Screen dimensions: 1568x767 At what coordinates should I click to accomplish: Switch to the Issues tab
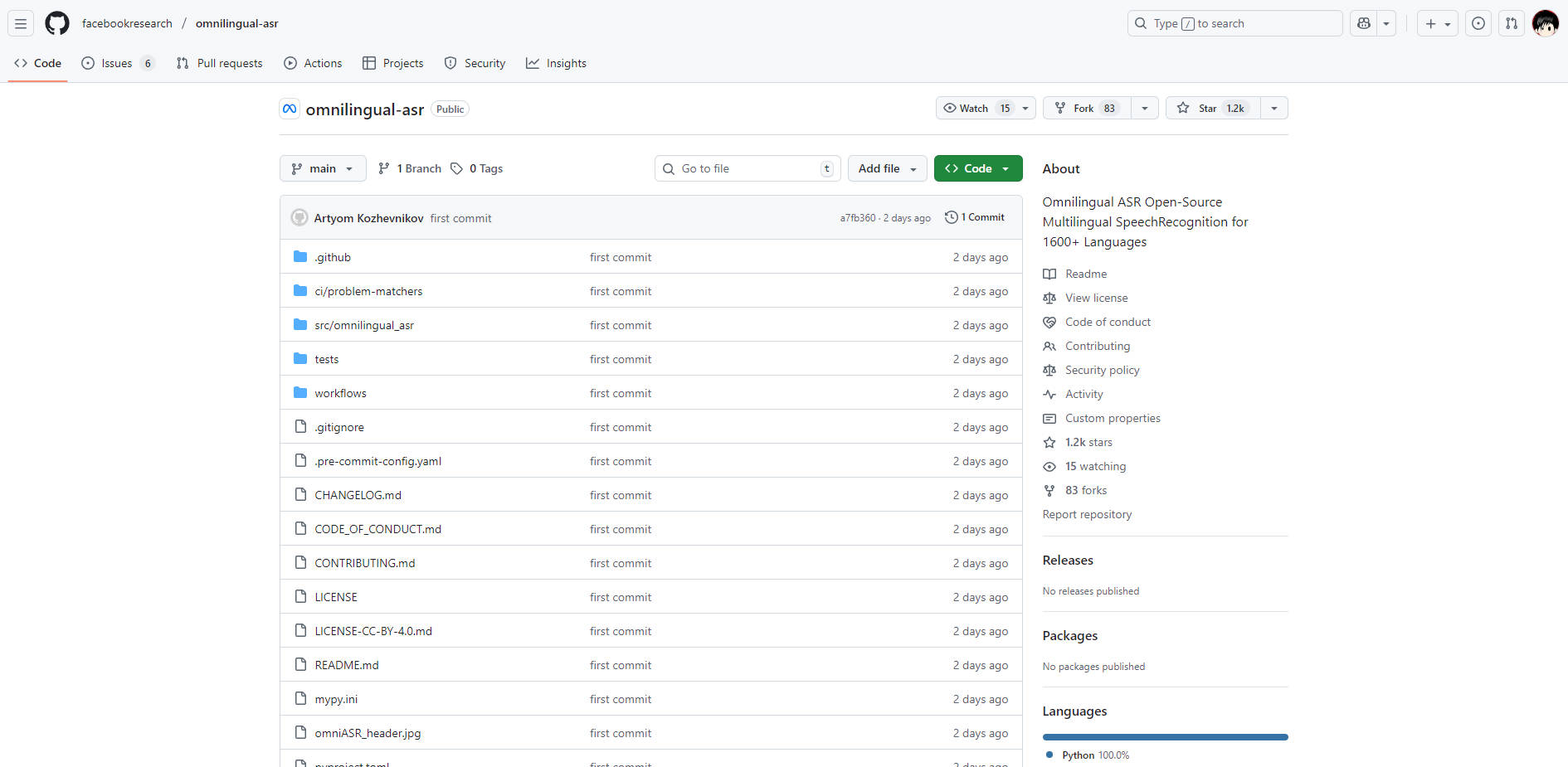(x=117, y=63)
